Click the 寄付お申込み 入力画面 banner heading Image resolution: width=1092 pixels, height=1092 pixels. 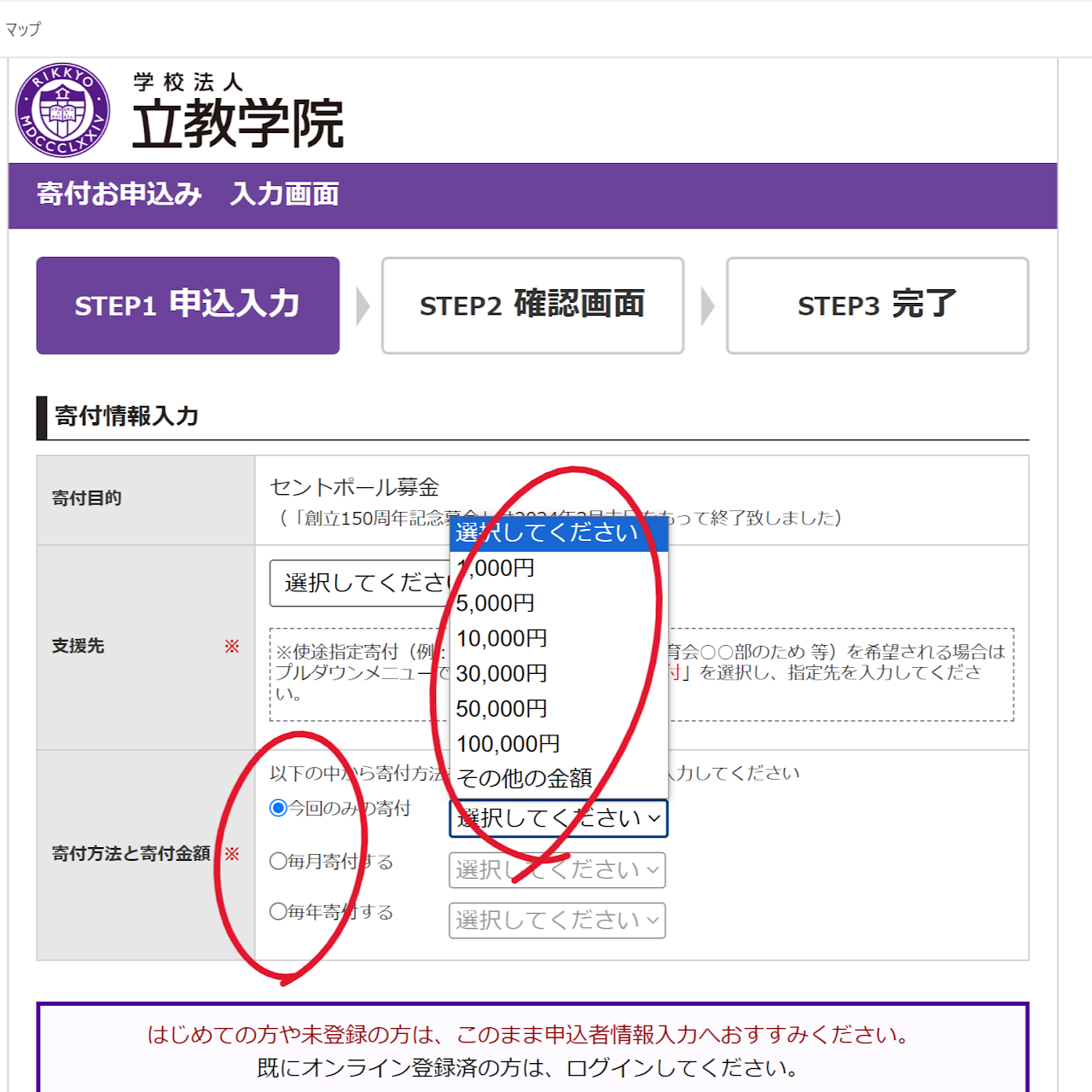[x=188, y=195]
